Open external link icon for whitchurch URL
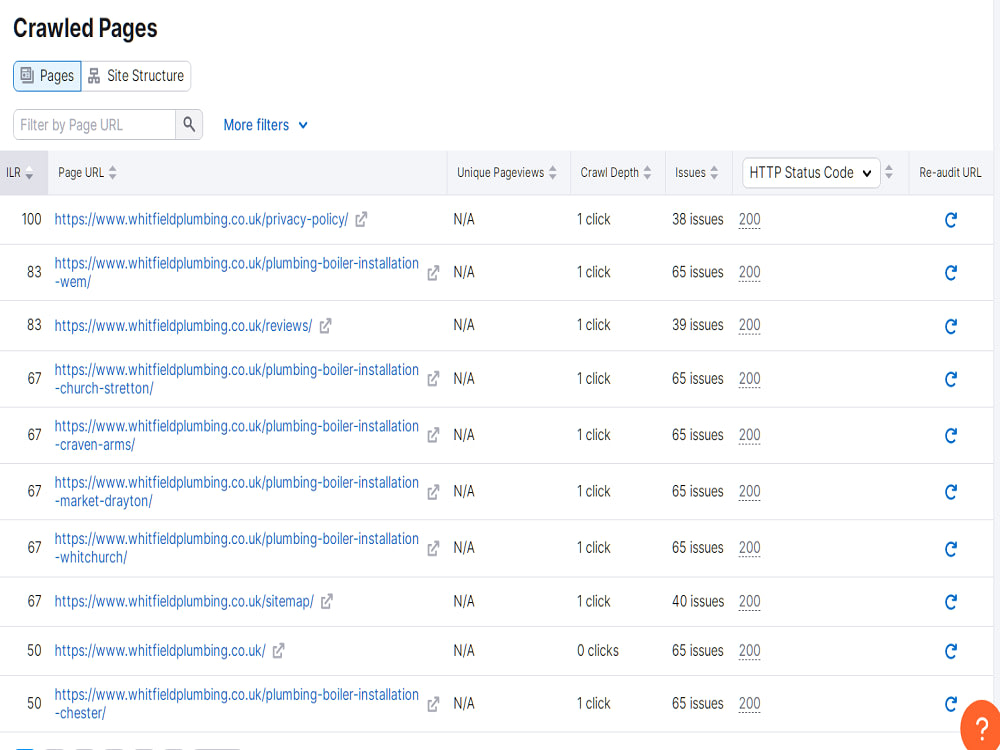Screen dimensions: 1000x750 433,548
